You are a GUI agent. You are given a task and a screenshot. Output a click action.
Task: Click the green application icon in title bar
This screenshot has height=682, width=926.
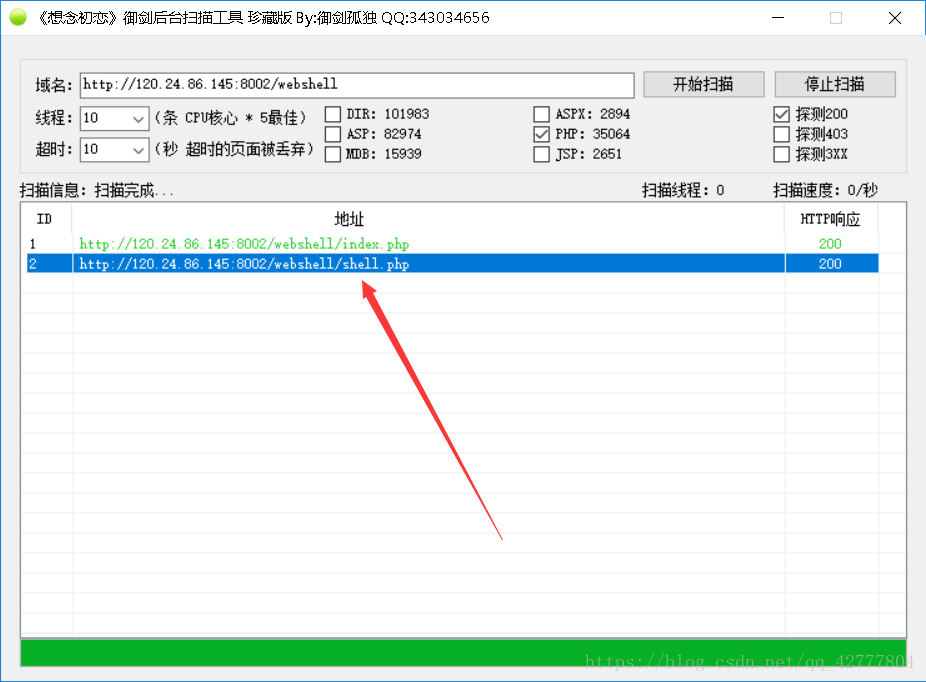coord(18,17)
